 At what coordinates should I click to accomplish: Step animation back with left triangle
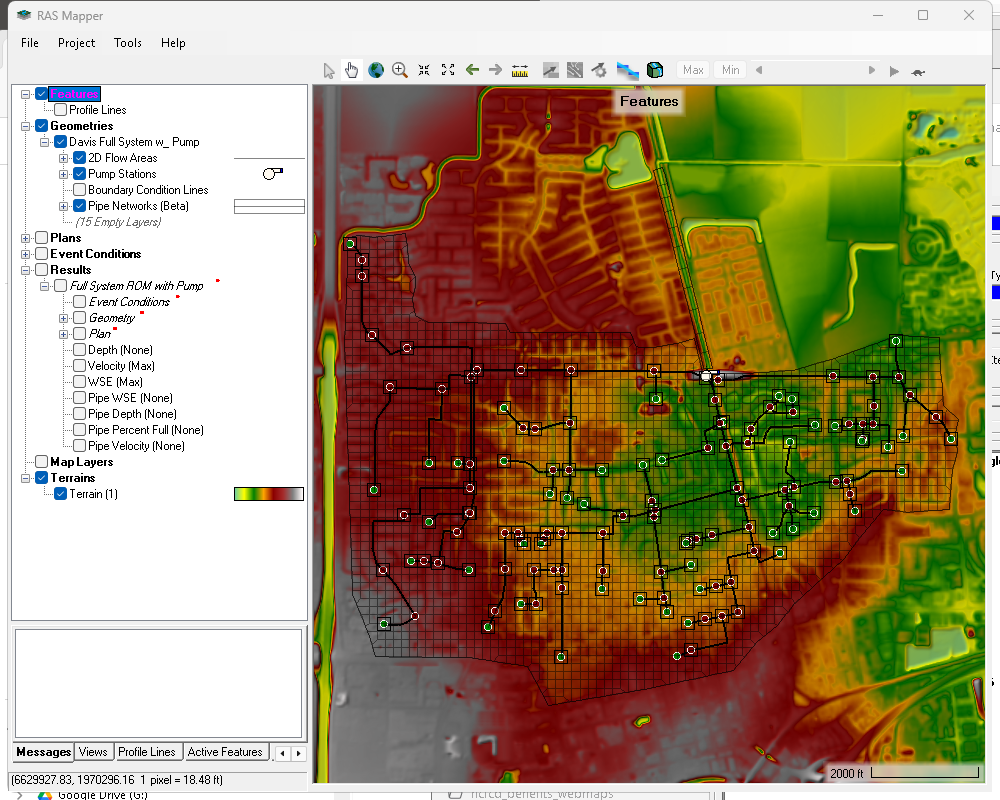pos(759,70)
